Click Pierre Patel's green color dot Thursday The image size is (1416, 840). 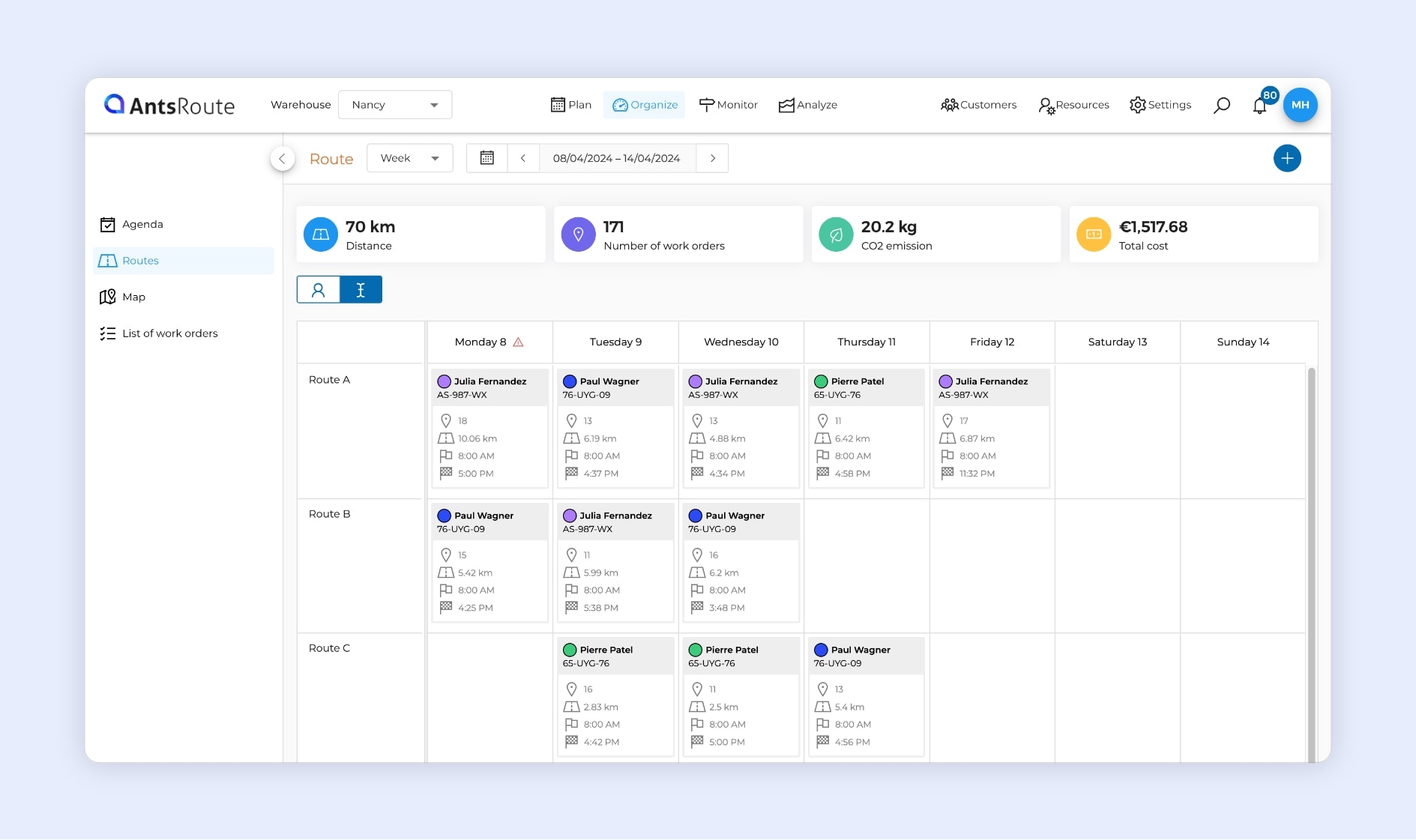point(821,381)
